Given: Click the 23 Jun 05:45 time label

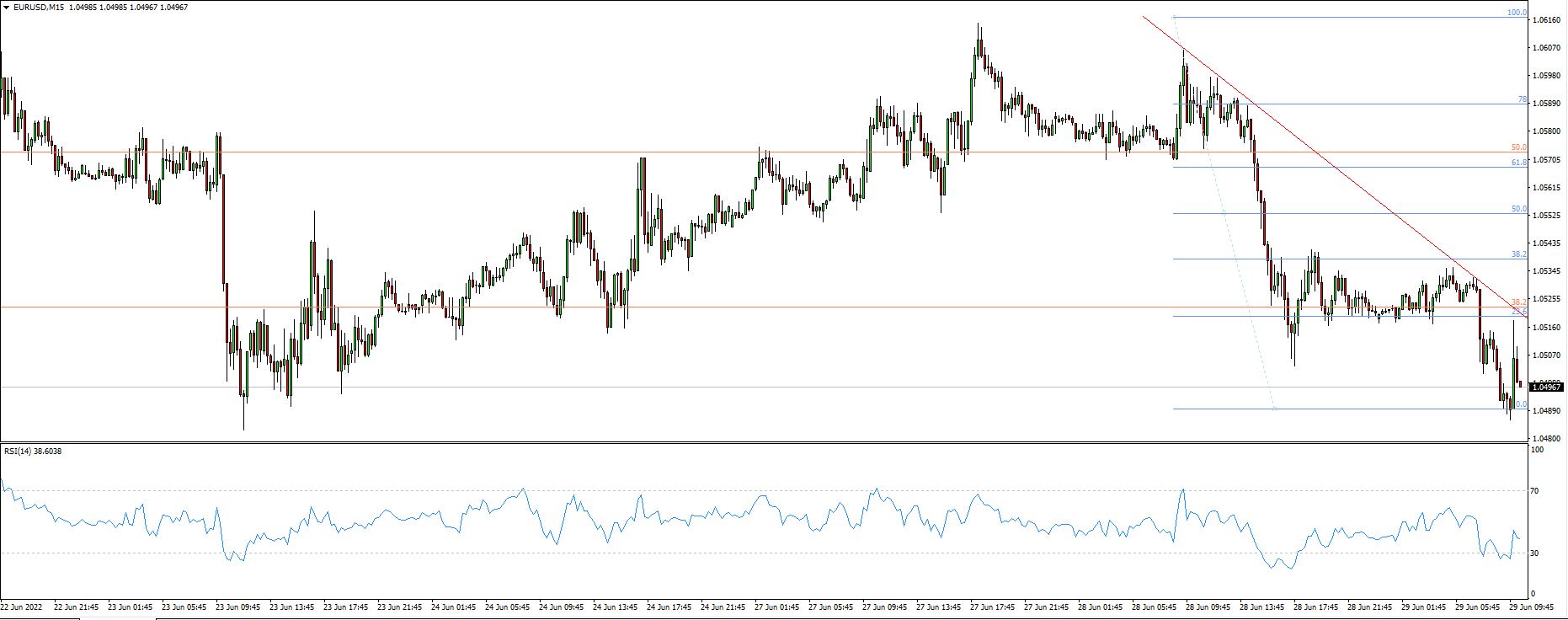Looking at the screenshot, I should pos(184,607).
